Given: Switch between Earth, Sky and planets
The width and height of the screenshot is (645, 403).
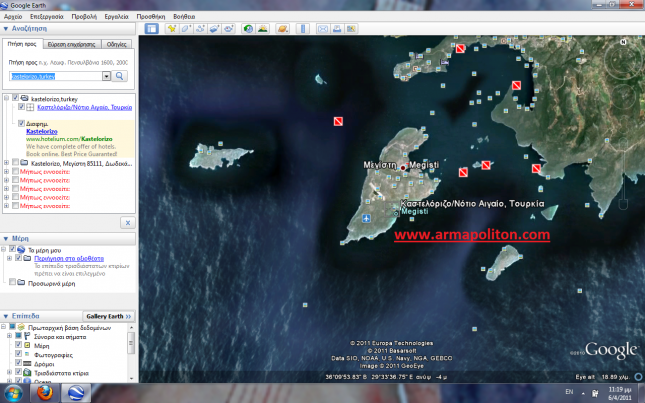Looking at the screenshot, I should [x=283, y=28].
